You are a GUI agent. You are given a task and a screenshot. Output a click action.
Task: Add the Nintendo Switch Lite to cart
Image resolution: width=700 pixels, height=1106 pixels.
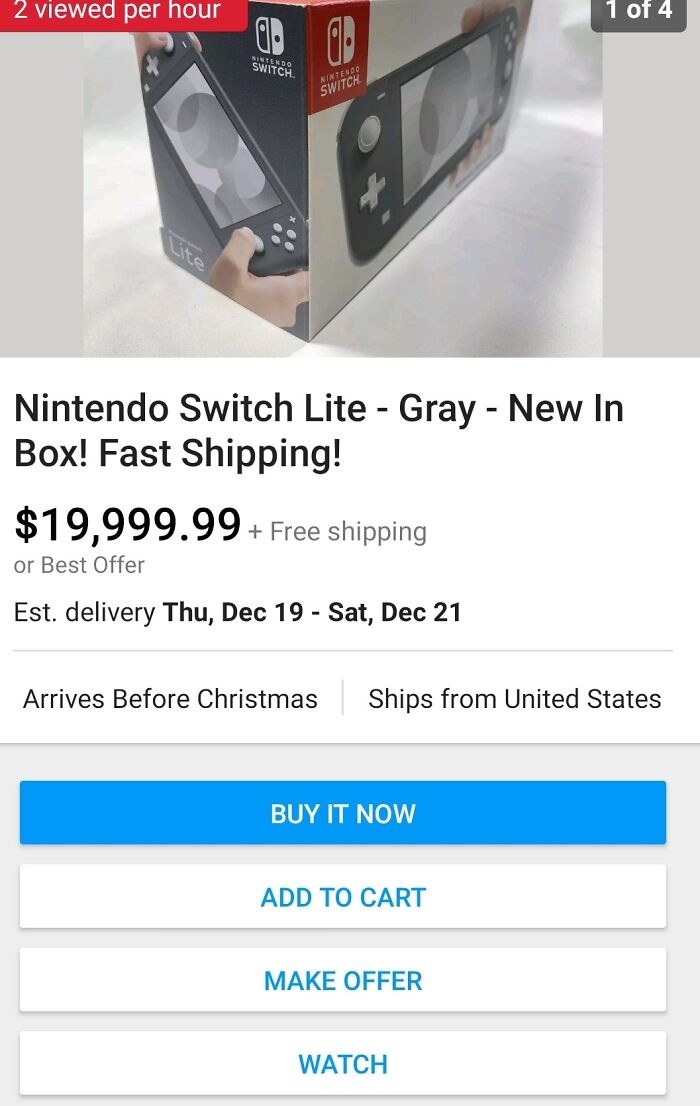(x=343, y=896)
